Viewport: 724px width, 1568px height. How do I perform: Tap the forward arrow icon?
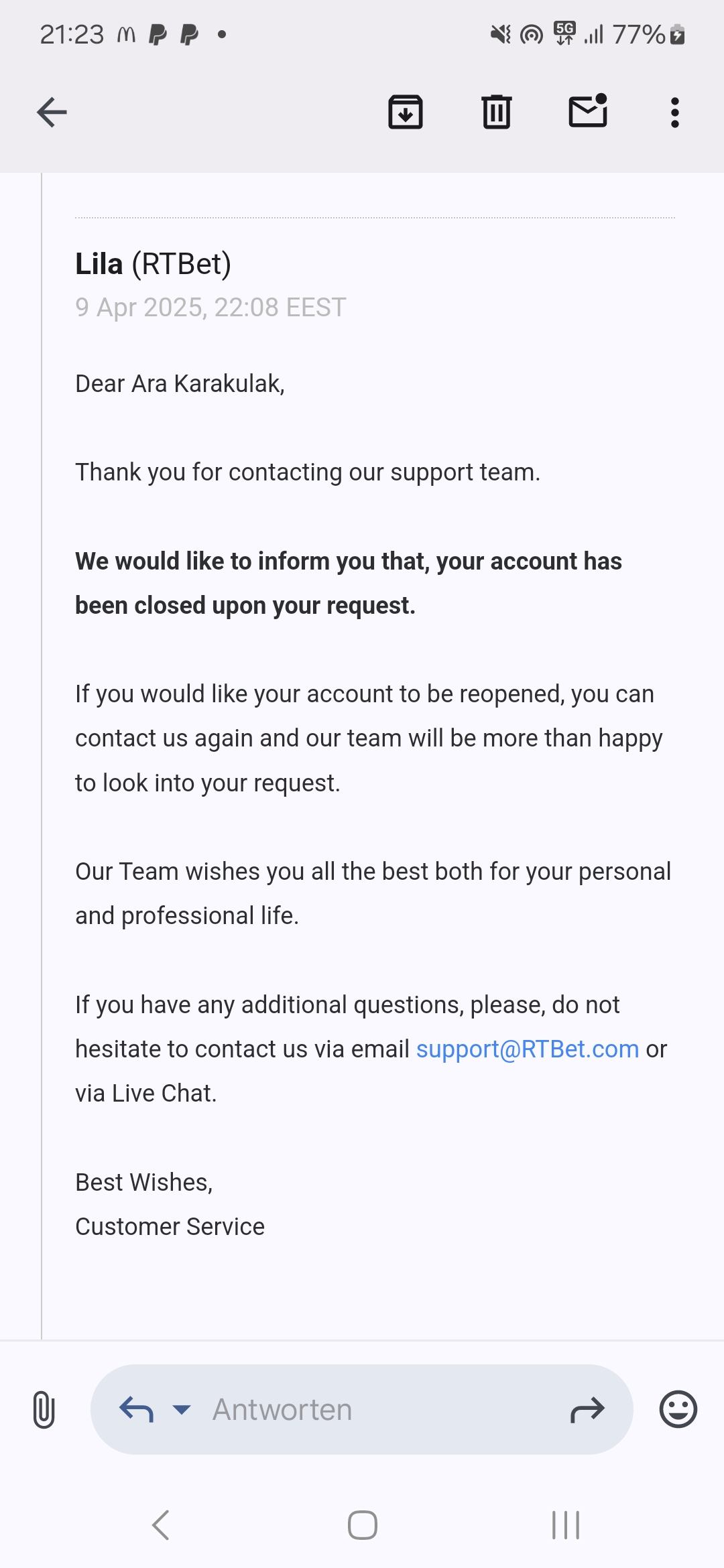(x=587, y=1409)
